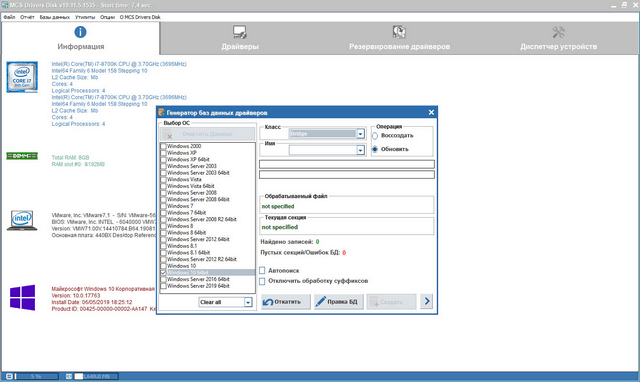Open the Базы данных menu
Screen dimensions: 640x382
coord(55,17)
